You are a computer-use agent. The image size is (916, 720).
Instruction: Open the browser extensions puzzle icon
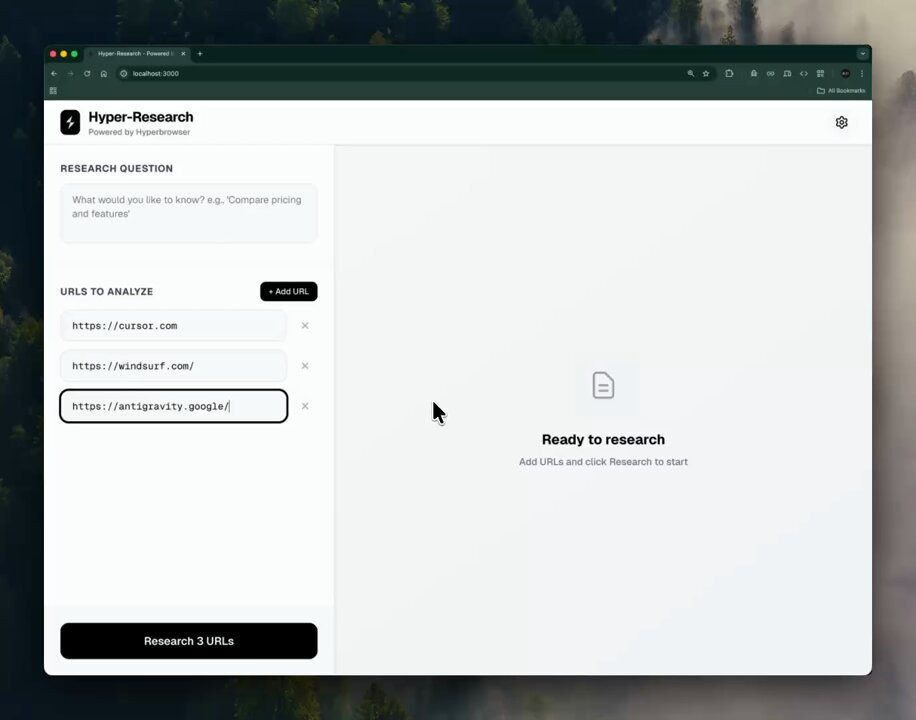729,74
